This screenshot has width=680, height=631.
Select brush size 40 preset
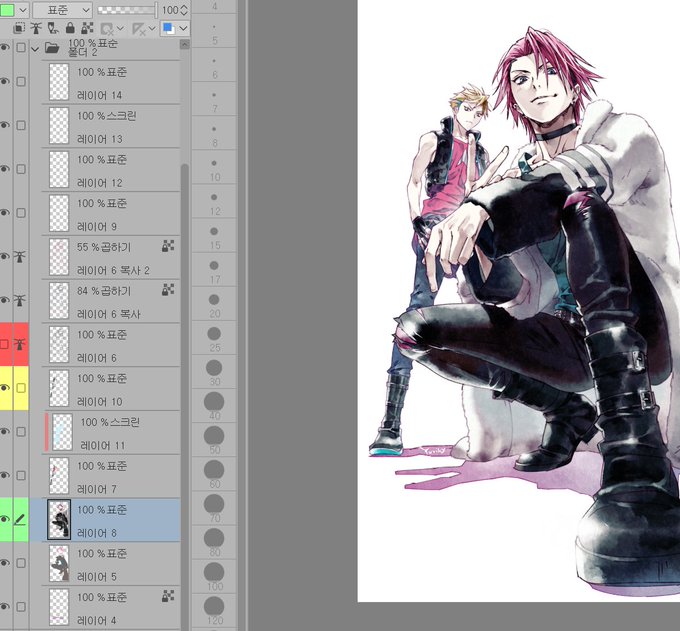click(x=214, y=406)
